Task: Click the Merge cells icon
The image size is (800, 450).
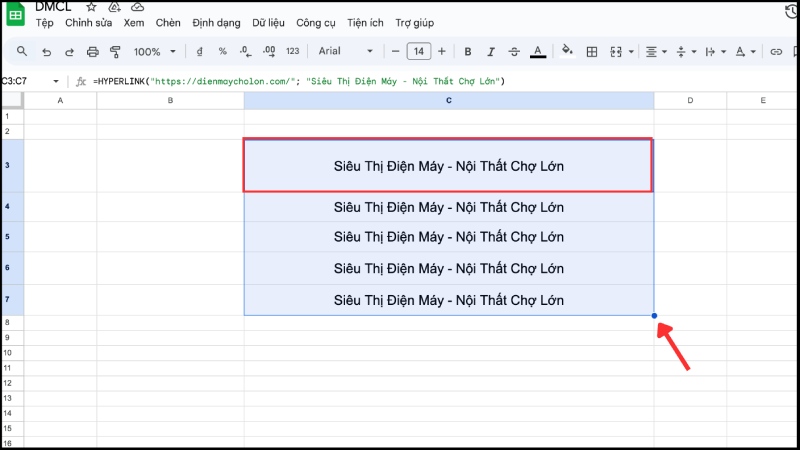Action: 616,52
